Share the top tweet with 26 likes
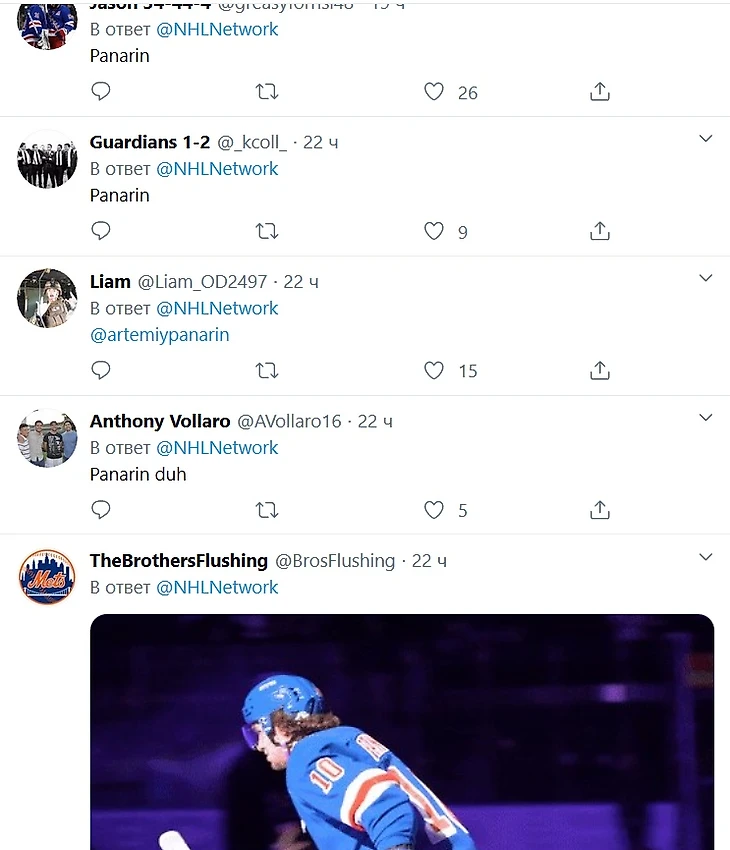 [600, 92]
